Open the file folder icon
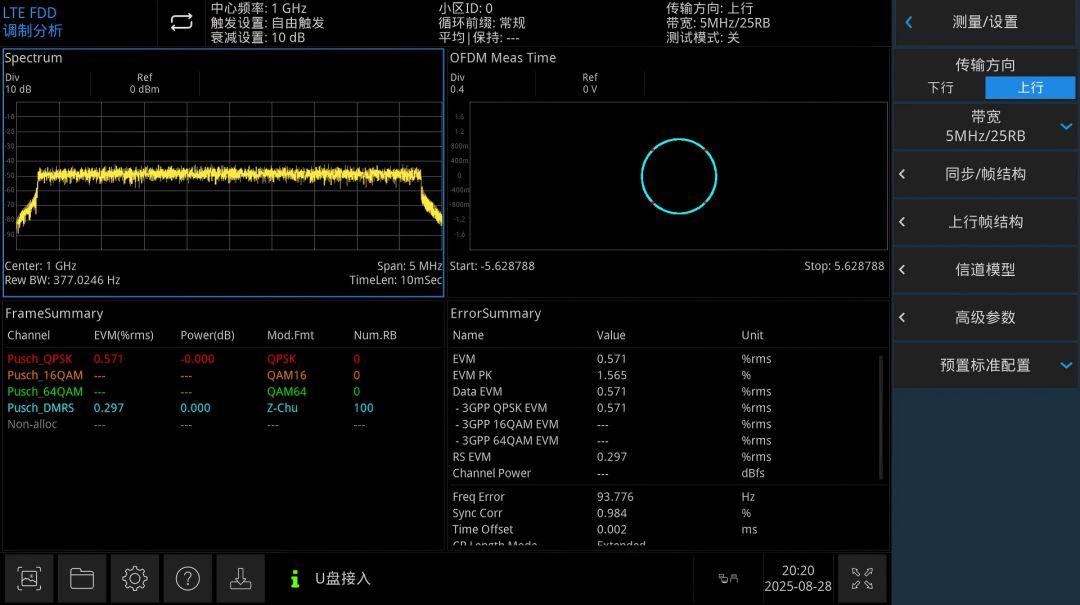 pyautogui.click(x=82, y=579)
